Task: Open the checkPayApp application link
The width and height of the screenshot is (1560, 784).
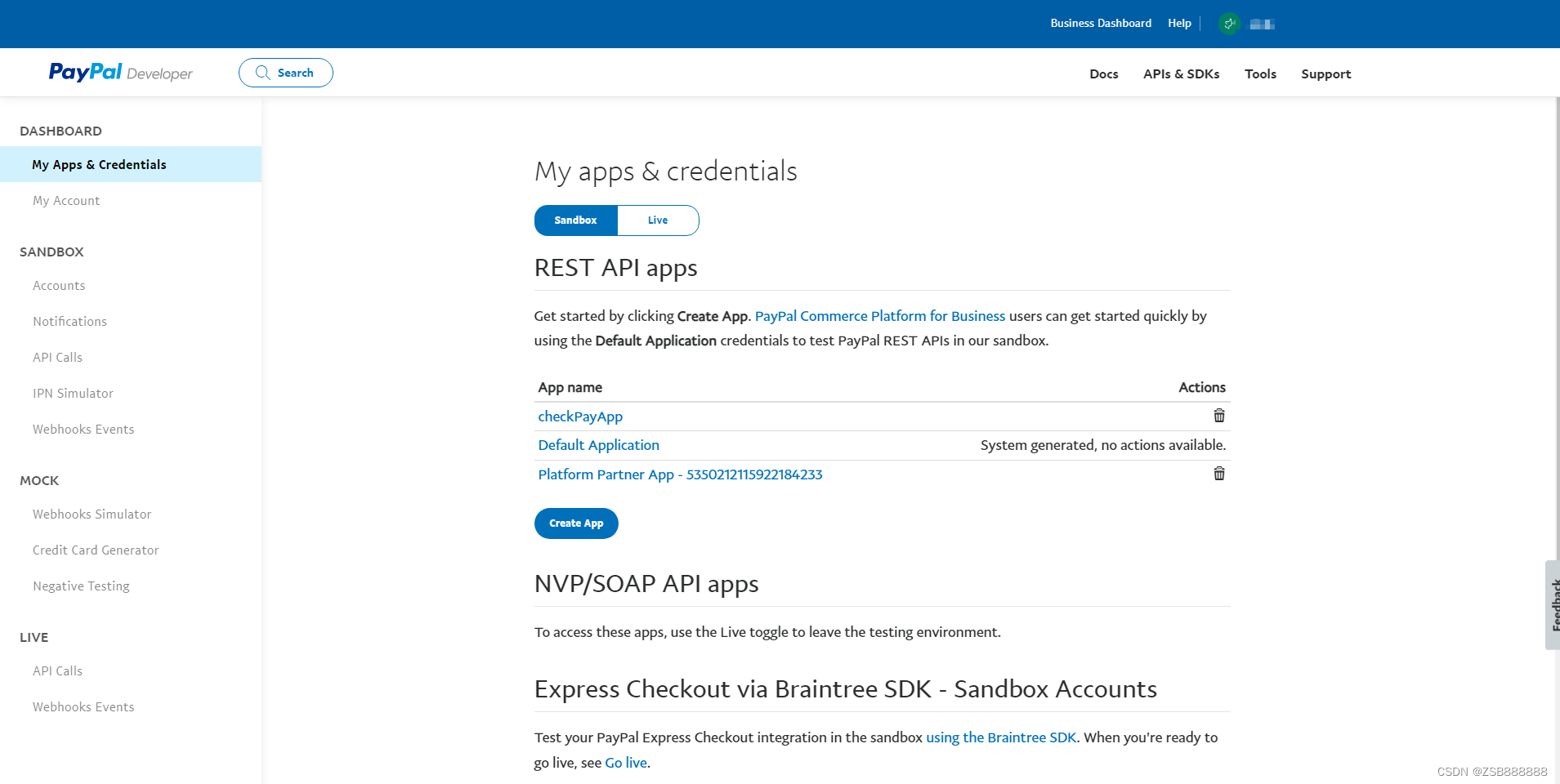Action: (580, 416)
